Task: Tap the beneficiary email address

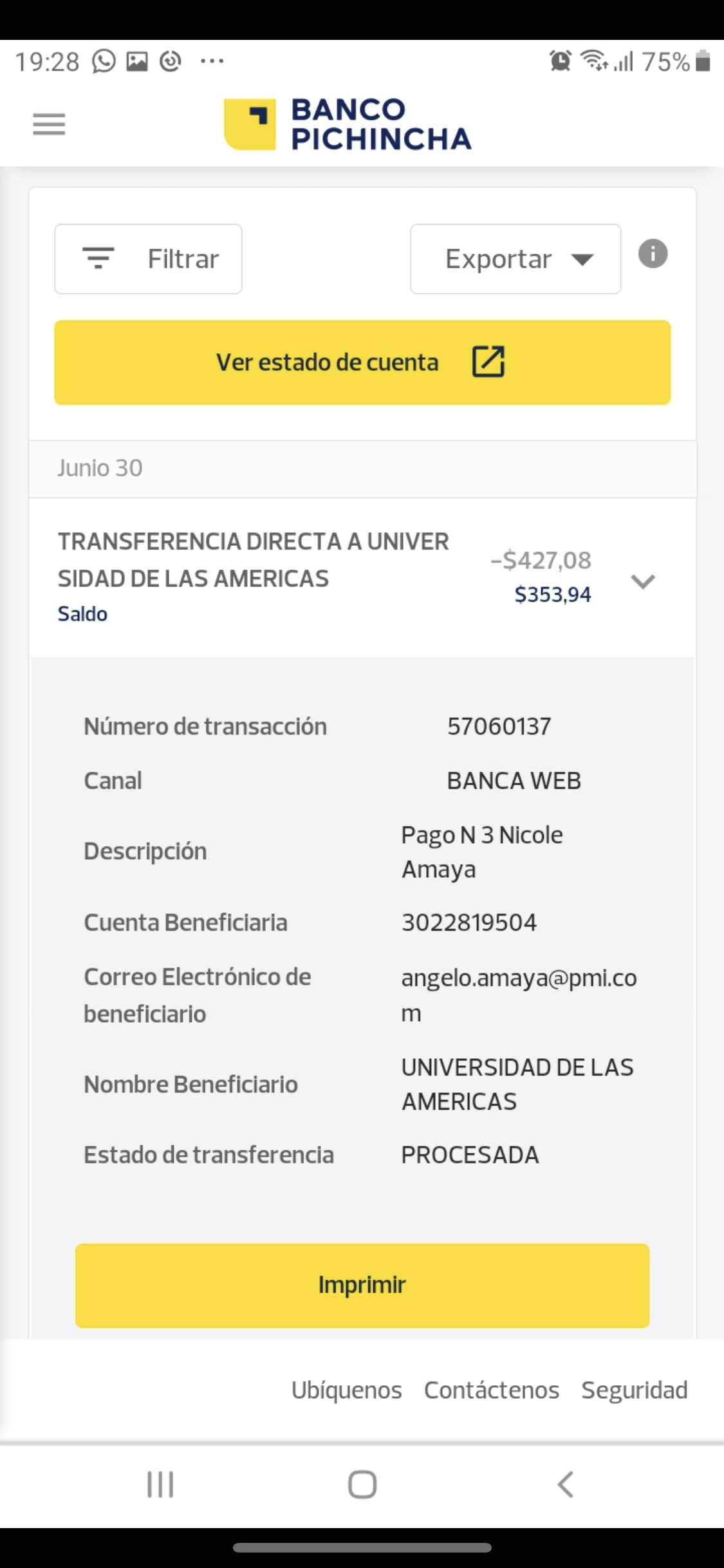Action: point(519,978)
